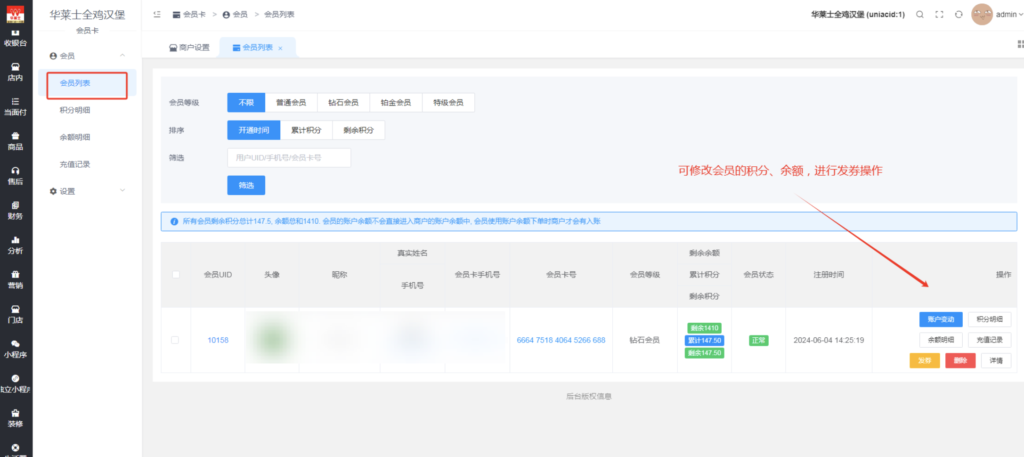Click the red 删除 button

(x=959, y=360)
